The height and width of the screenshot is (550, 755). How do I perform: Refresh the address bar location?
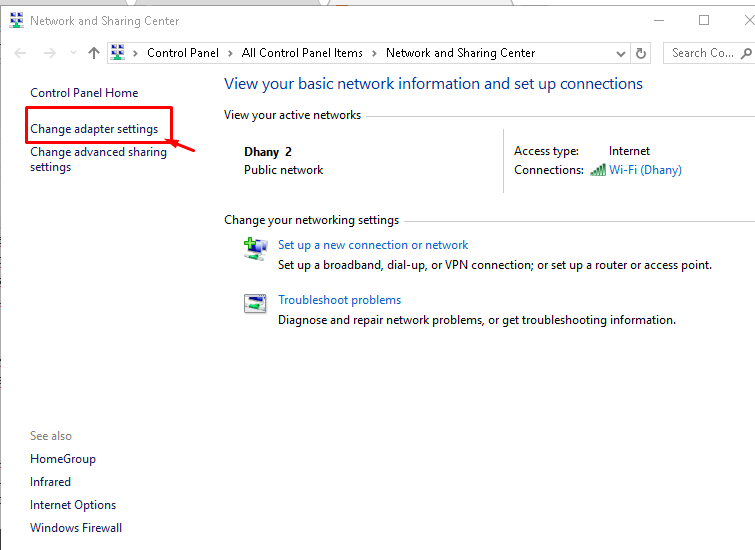641,53
